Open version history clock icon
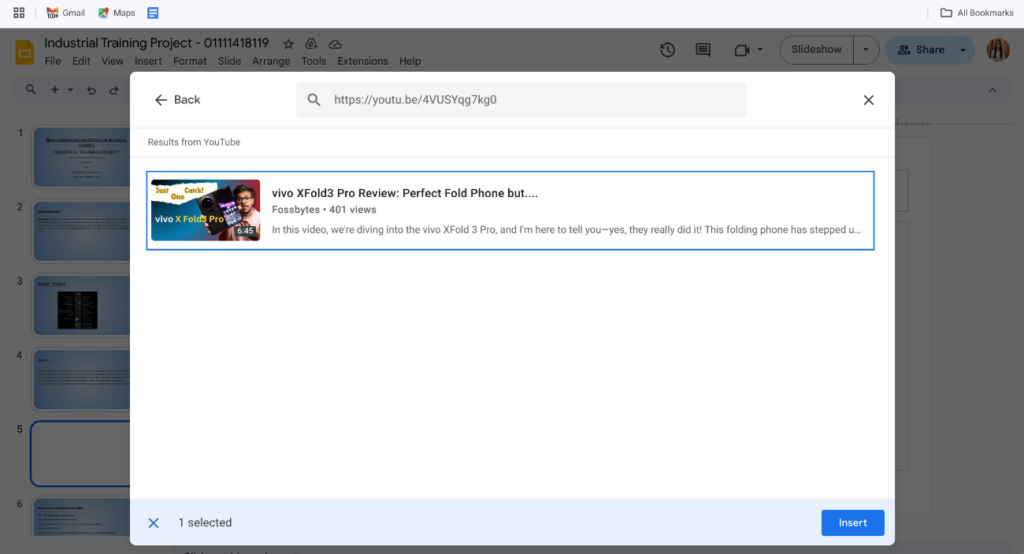Screen dimensions: 1024x554 (x=668, y=50)
